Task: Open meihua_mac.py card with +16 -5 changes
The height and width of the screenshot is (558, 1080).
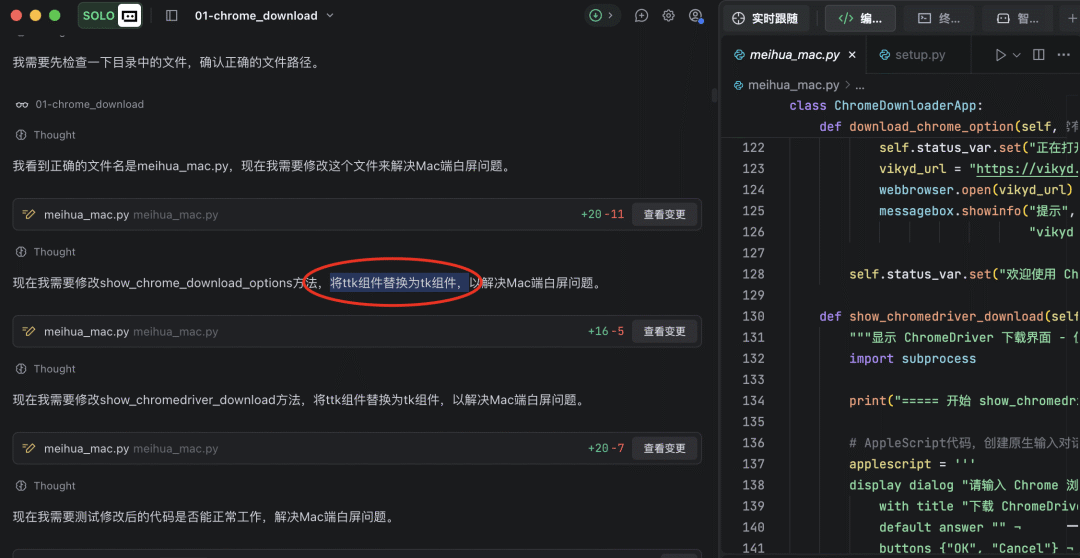Action: point(357,331)
